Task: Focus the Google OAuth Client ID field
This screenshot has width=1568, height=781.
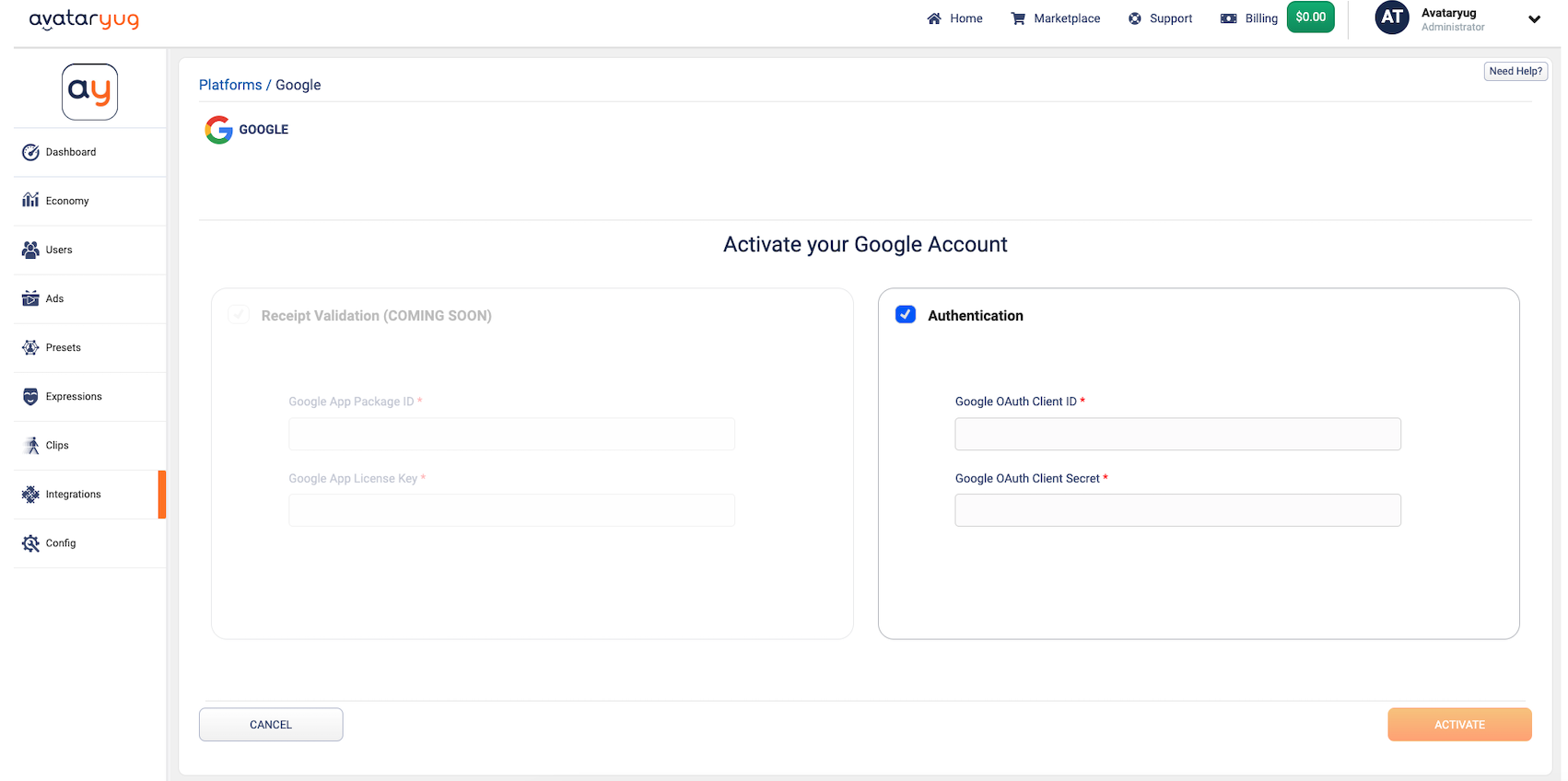Action: (x=1177, y=434)
